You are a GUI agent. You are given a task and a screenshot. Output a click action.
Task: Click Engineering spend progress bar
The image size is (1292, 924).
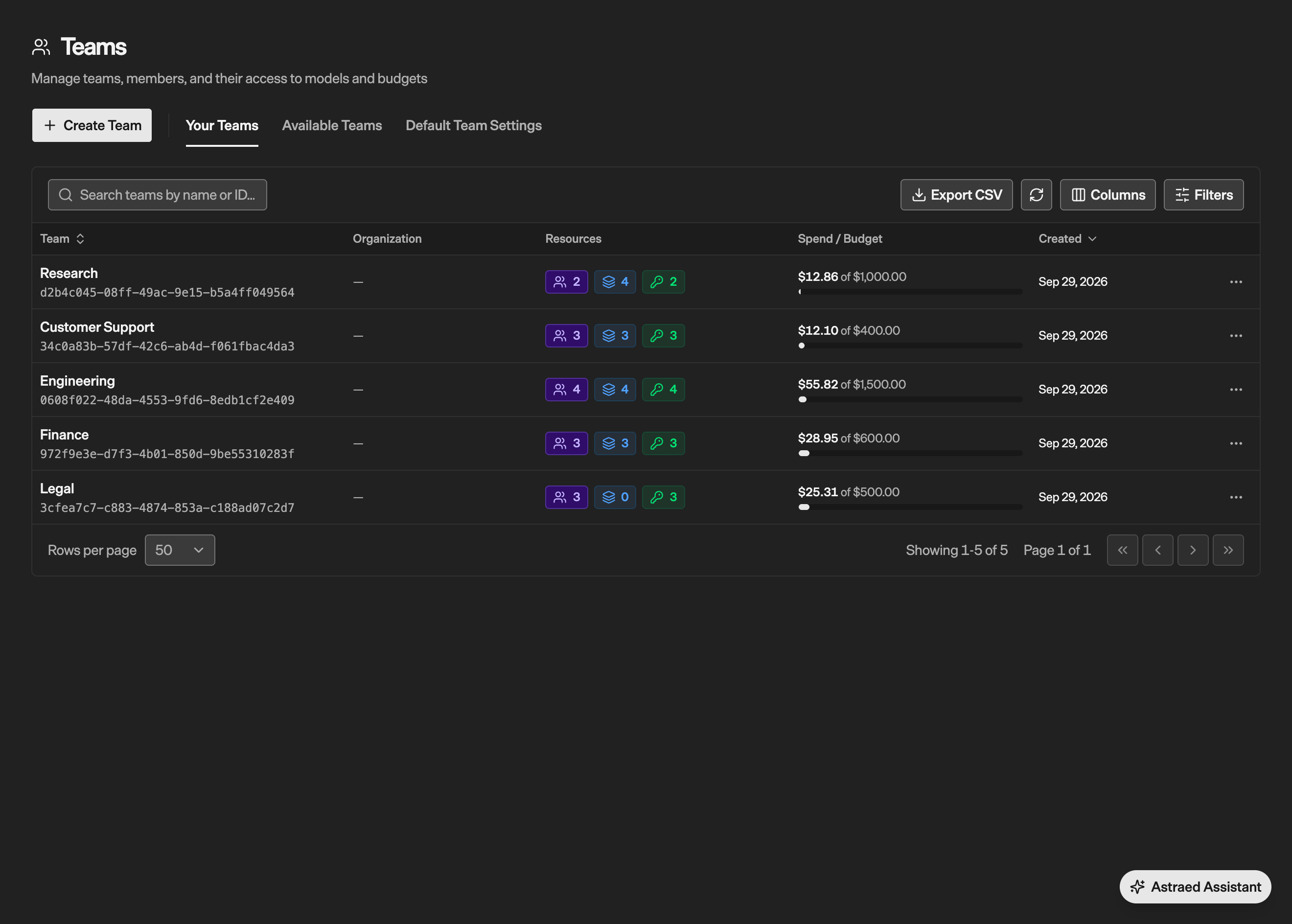coord(910,399)
